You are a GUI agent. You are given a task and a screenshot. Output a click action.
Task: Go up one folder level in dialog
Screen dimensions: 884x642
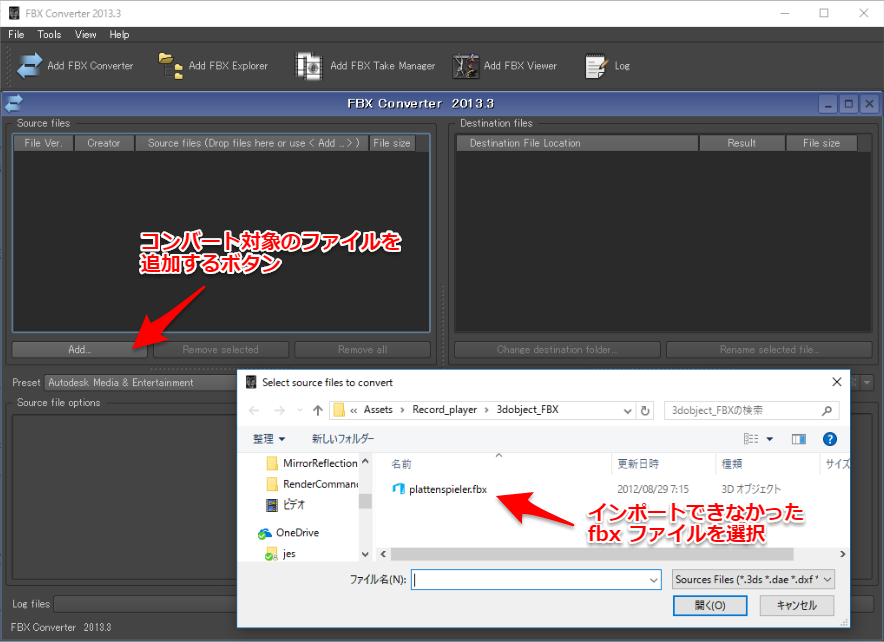(x=317, y=410)
